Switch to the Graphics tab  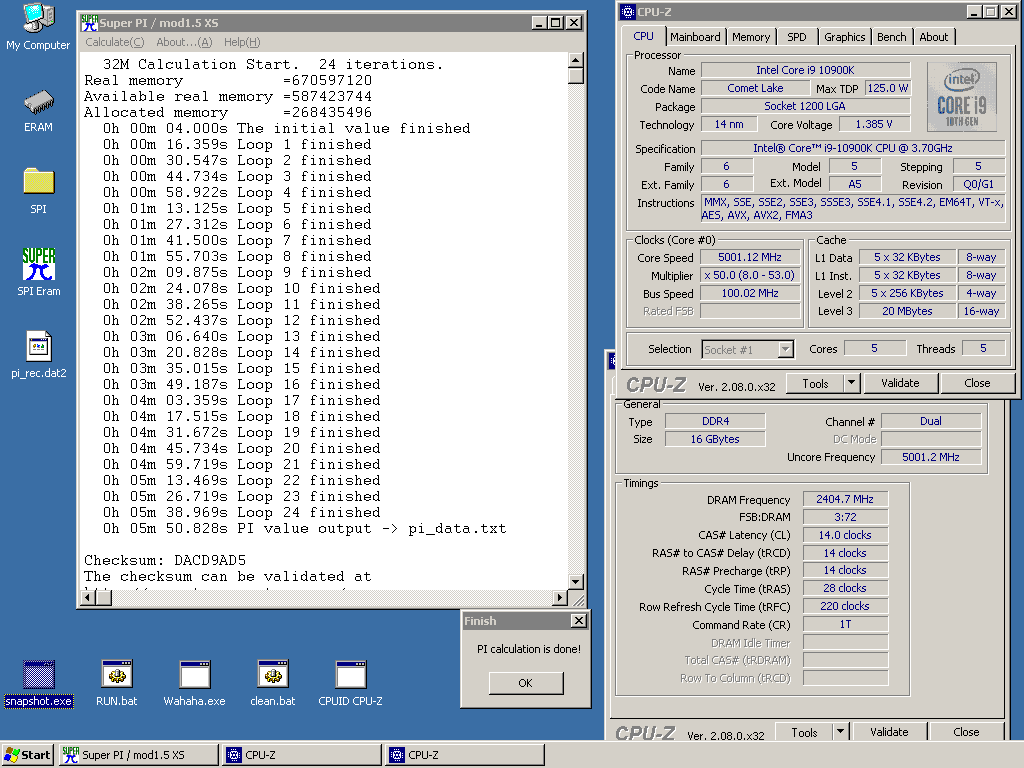(844, 37)
